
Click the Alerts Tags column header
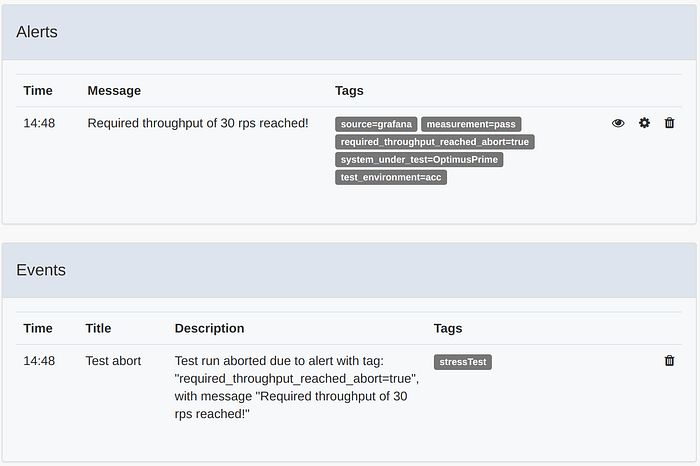pyautogui.click(x=349, y=91)
